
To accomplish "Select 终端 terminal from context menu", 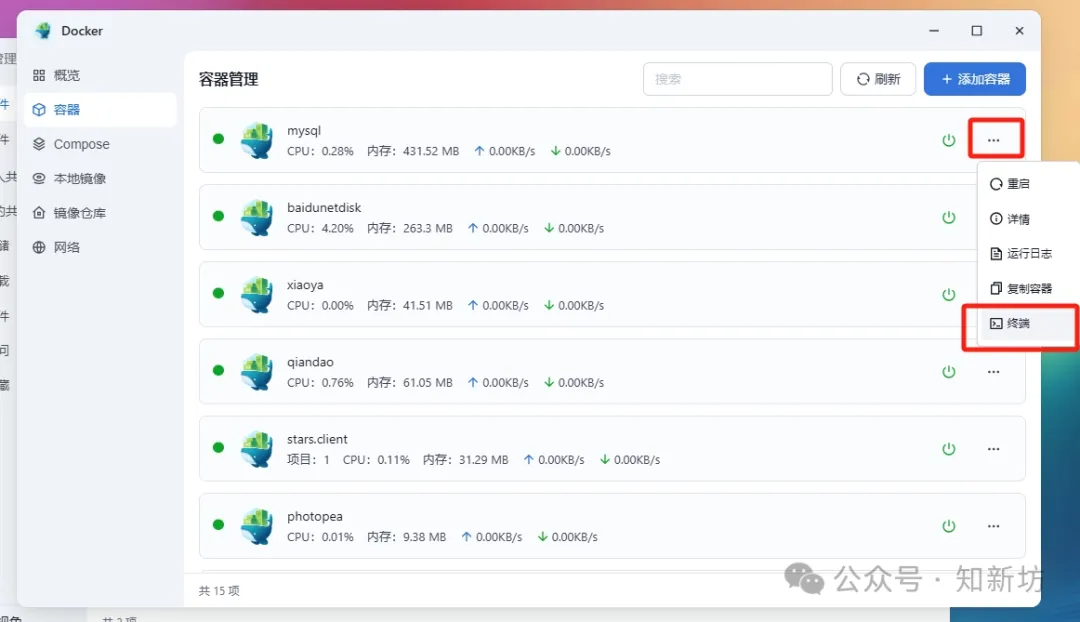I will 1018,324.
